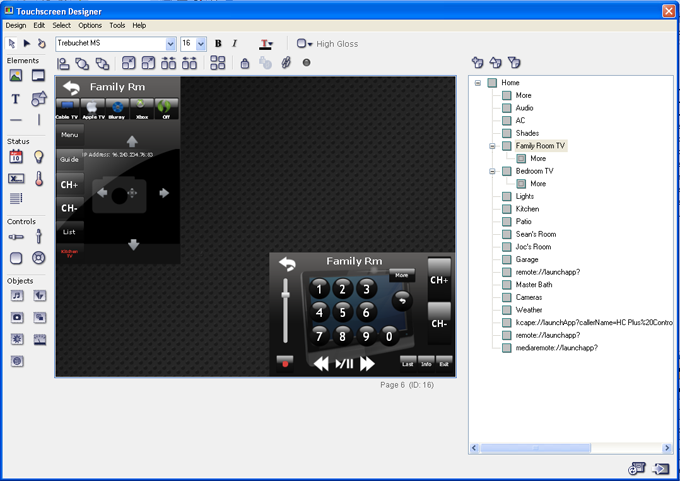The width and height of the screenshot is (680, 481).
Task: Open the text color picker
Action: [266, 44]
